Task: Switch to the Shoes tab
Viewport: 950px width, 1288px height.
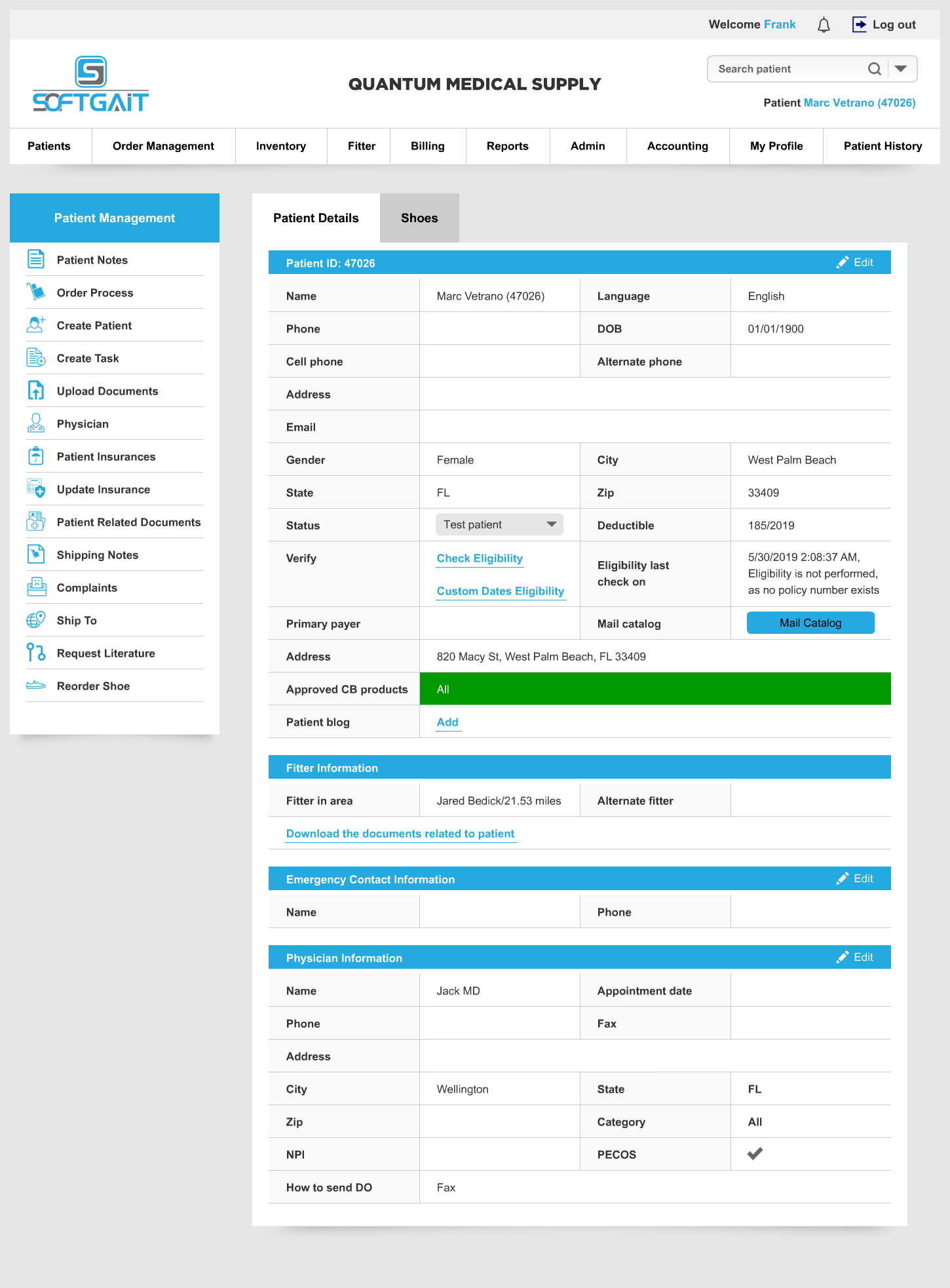Action: pyautogui.click(x=419, y=218)
